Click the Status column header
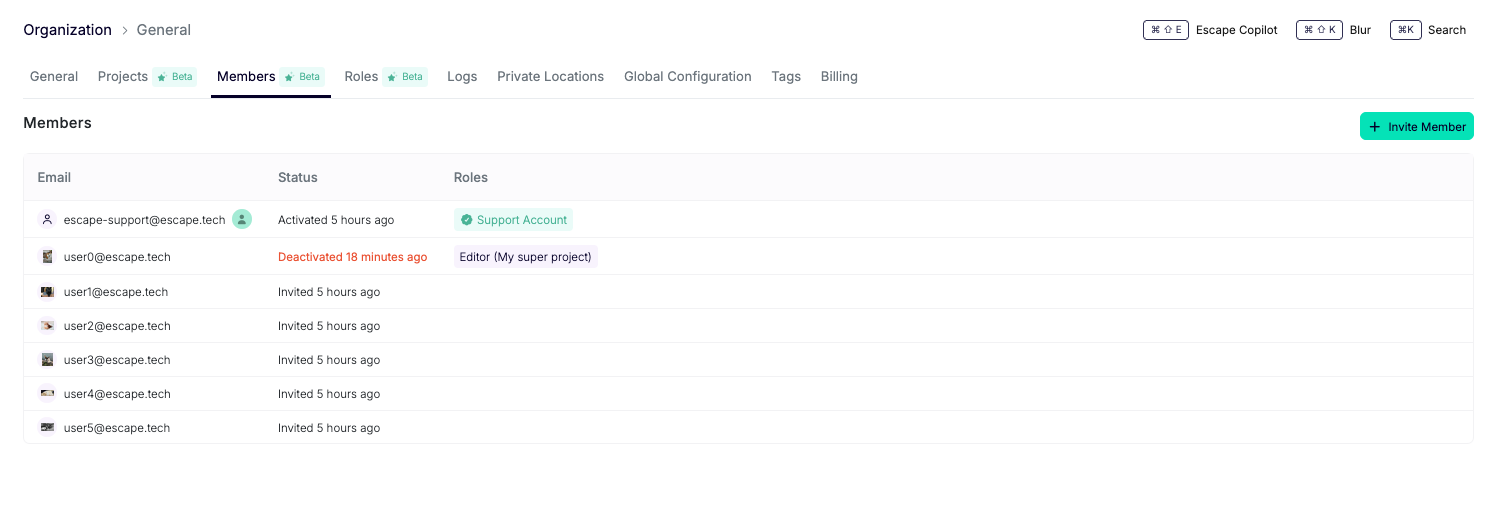Viewport: 1497px width, 522px height. (298, 177)
